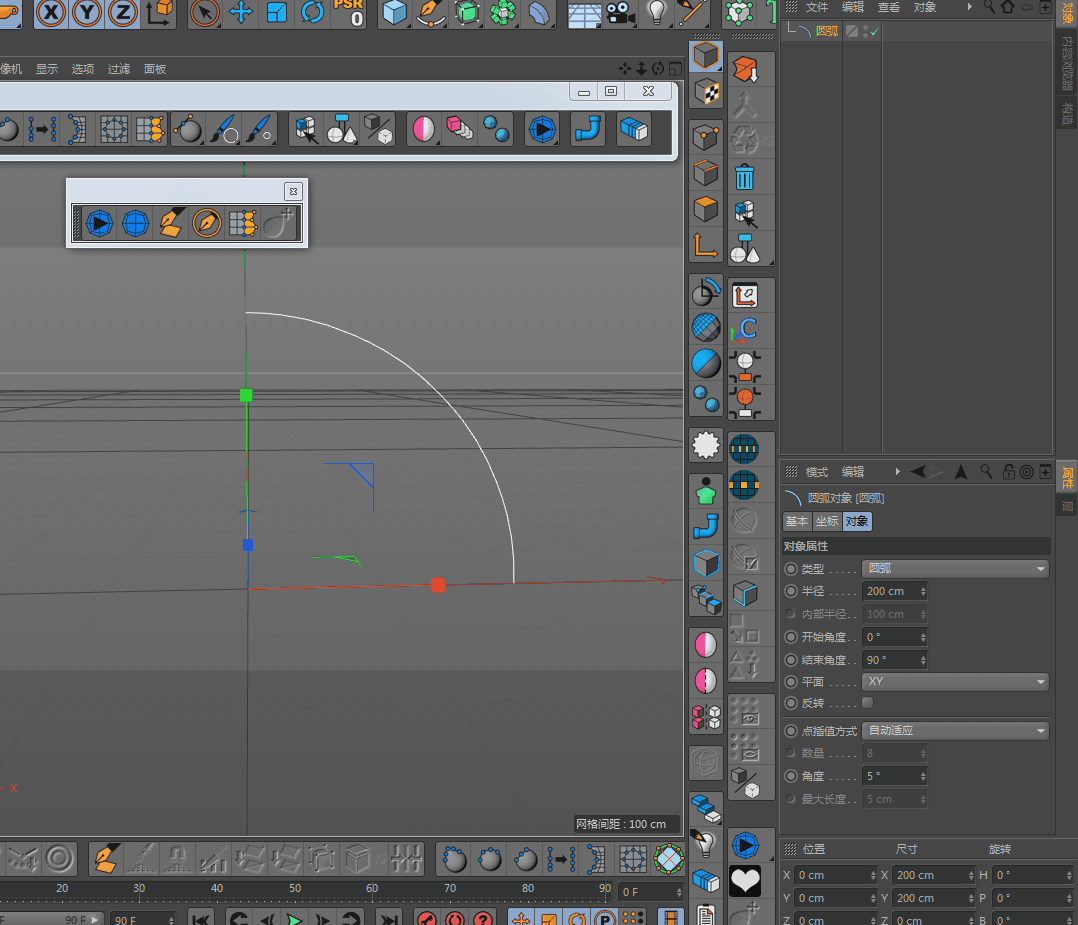Switch to the 对象 attribute tab
The height and width of the screenshot is (925, 1078).
coord(857,521)
